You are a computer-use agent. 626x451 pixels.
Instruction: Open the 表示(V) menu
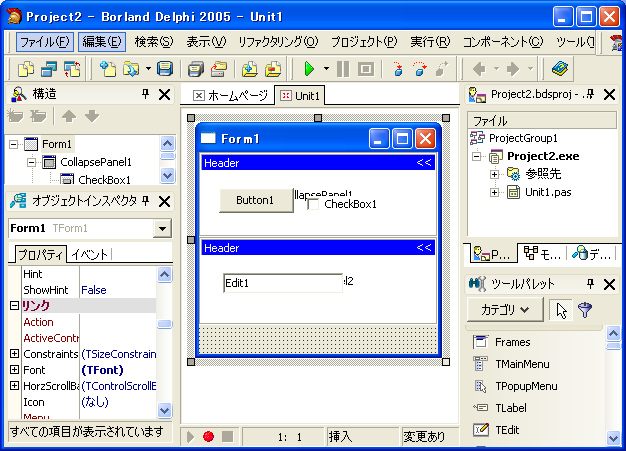click(x=206, y=42)
